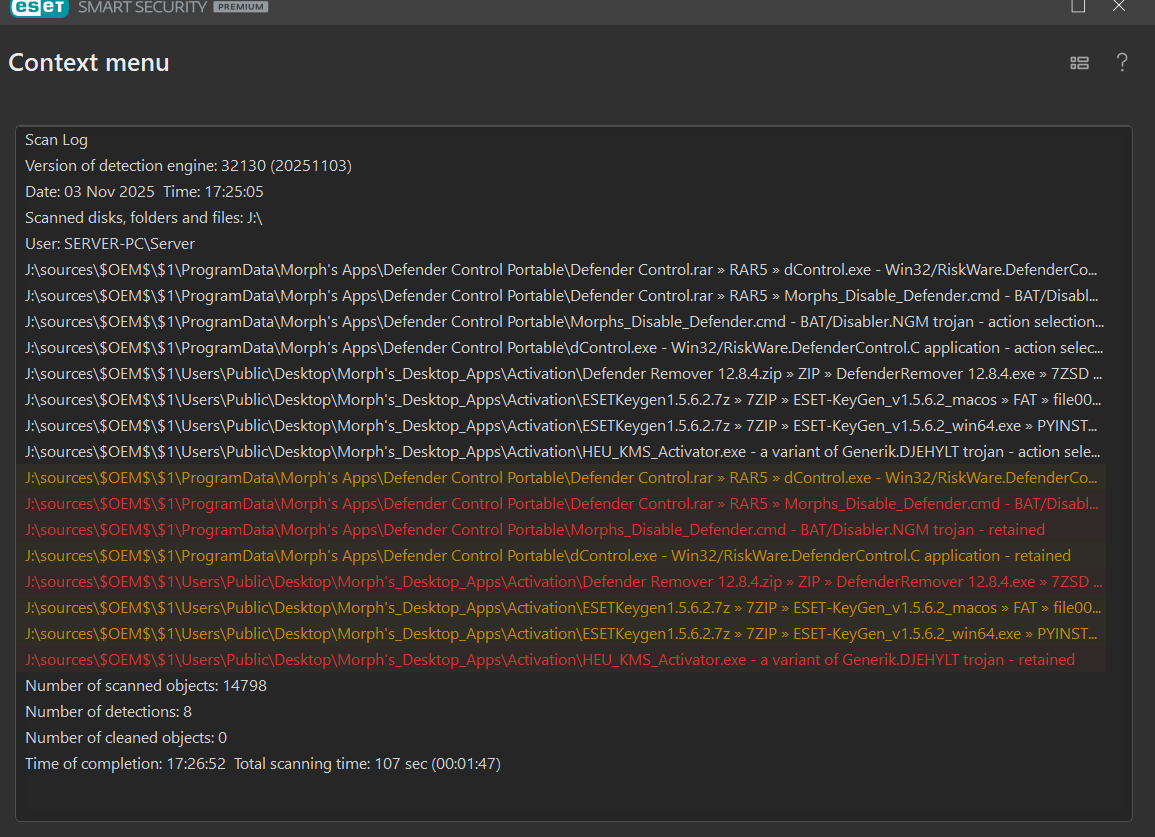This screenshot has width=1155, height=837.
Task: Select the "Version of detection engine" line
Action: [x=188, y=166]
